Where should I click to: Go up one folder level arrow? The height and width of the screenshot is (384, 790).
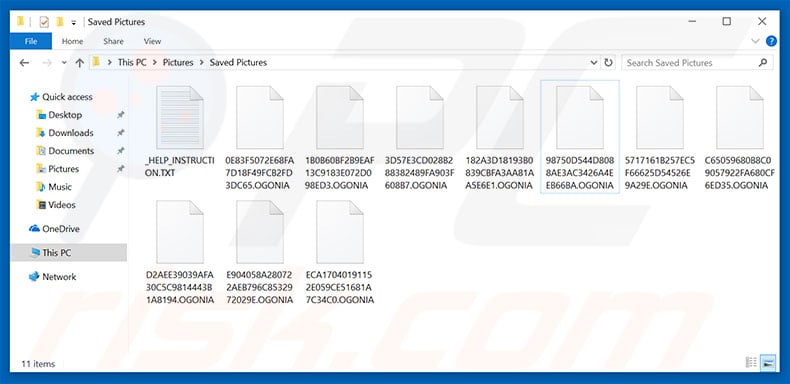79,62
